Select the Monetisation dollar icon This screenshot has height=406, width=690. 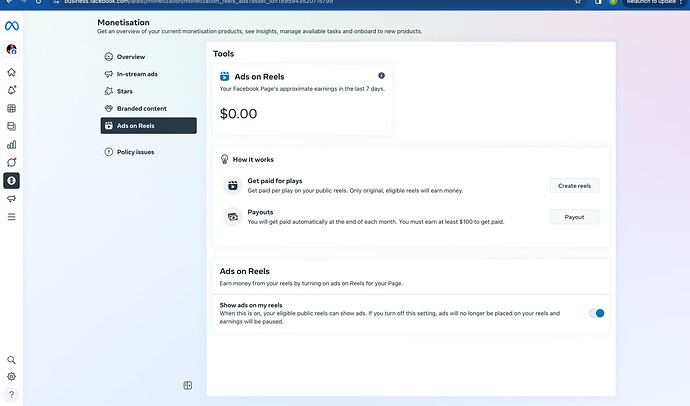[11, 181]
